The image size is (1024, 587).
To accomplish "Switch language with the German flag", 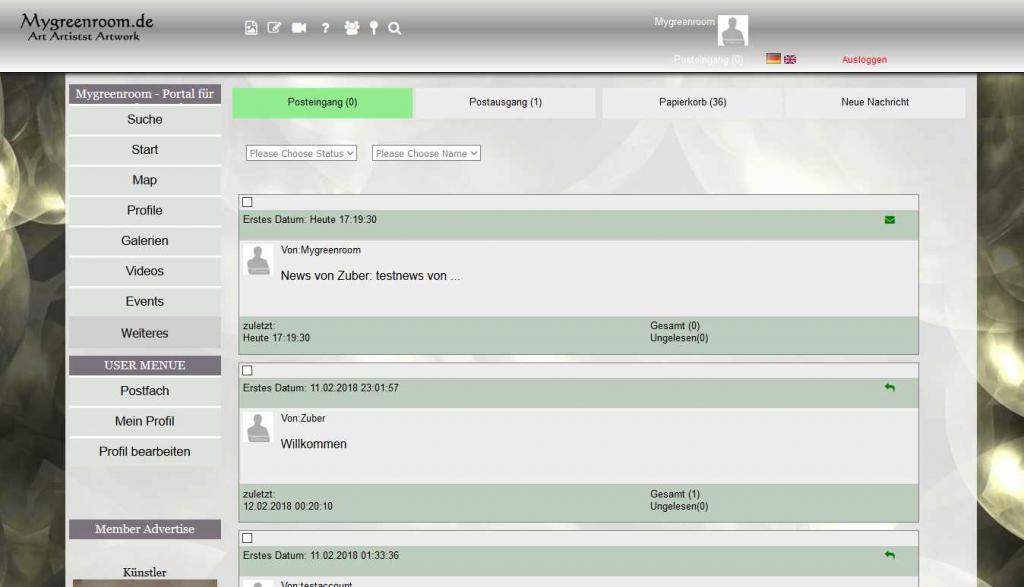I will tap(773, 59).
